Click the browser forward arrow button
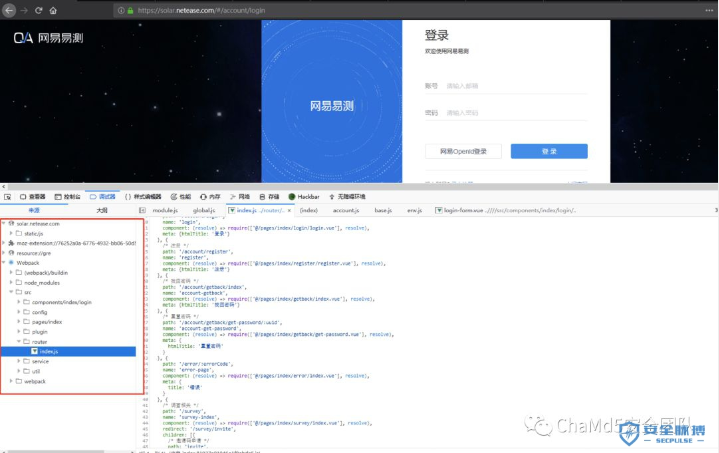This screenshot has height=453, width=719. (x=24, y=10)
